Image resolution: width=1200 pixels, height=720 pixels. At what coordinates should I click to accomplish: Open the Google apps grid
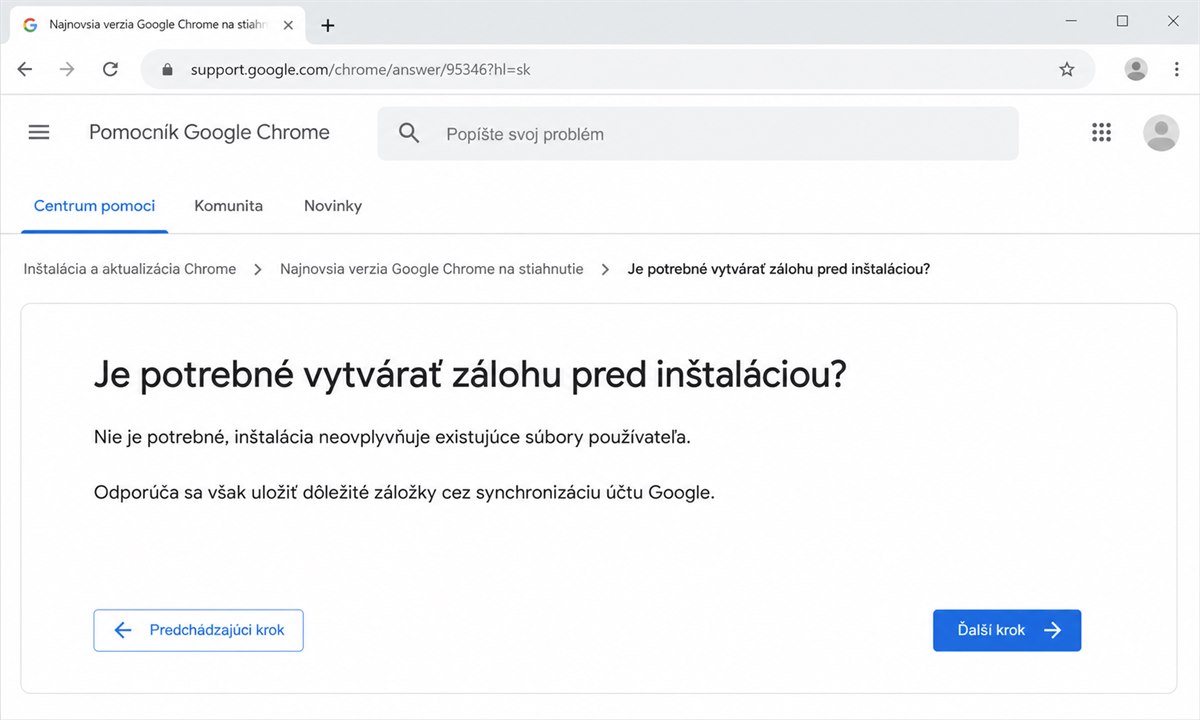[1101, 132]
